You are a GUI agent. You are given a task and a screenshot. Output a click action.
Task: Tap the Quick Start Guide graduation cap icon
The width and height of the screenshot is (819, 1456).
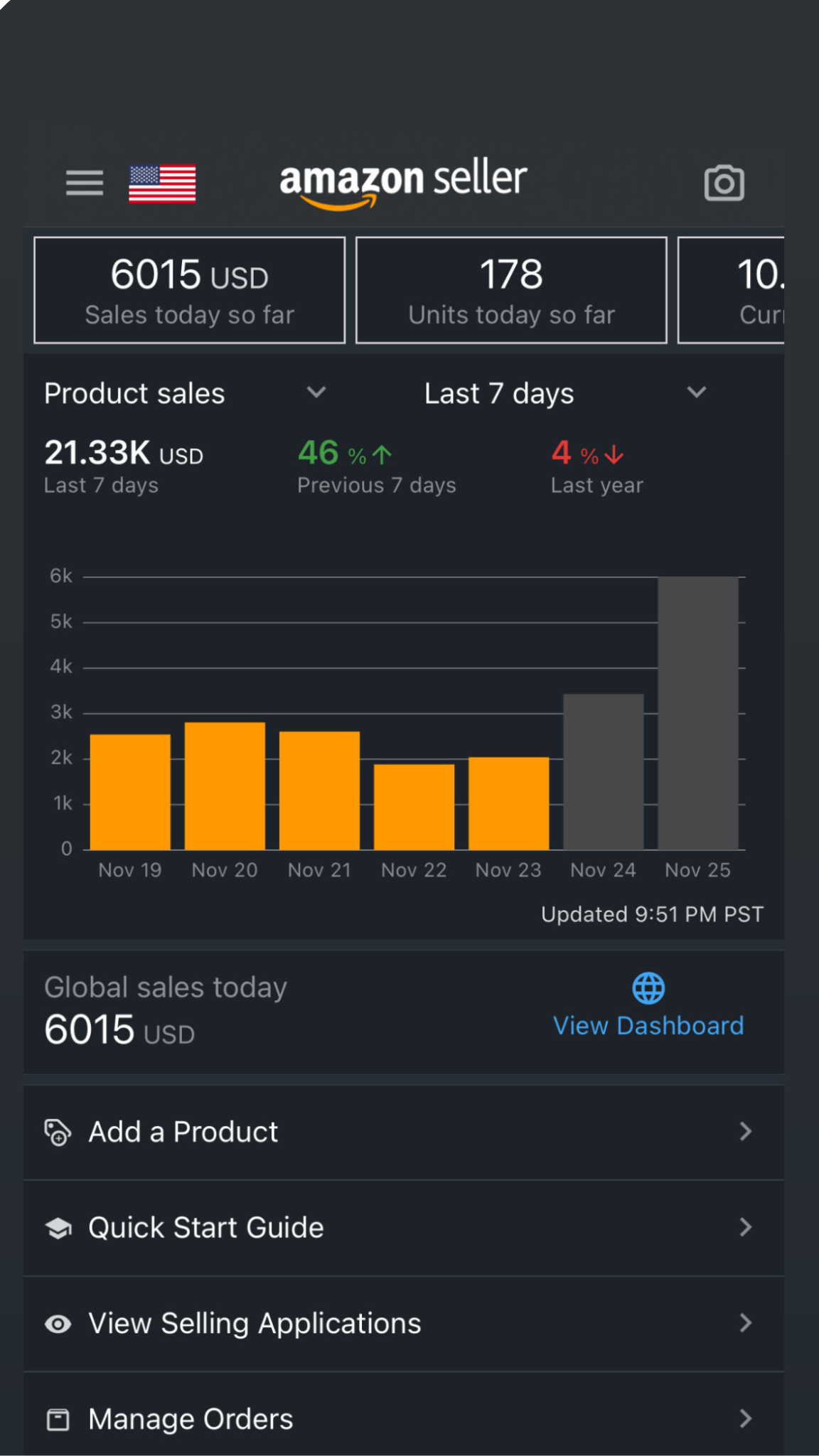coord(58,1228)
